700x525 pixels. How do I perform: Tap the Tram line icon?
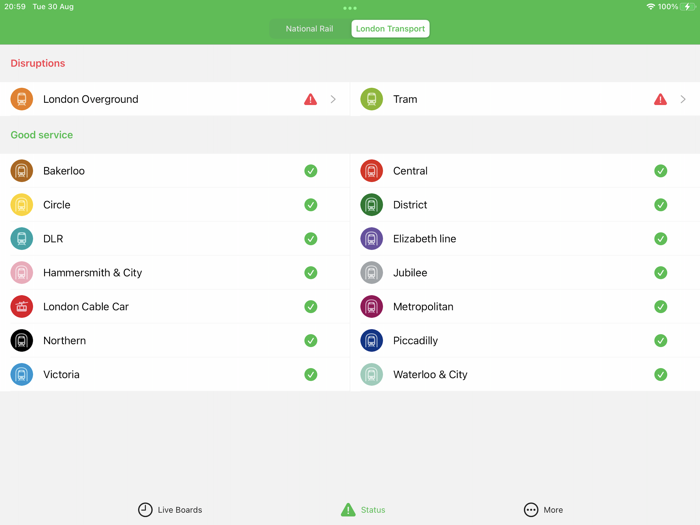(x=371, y=99)
